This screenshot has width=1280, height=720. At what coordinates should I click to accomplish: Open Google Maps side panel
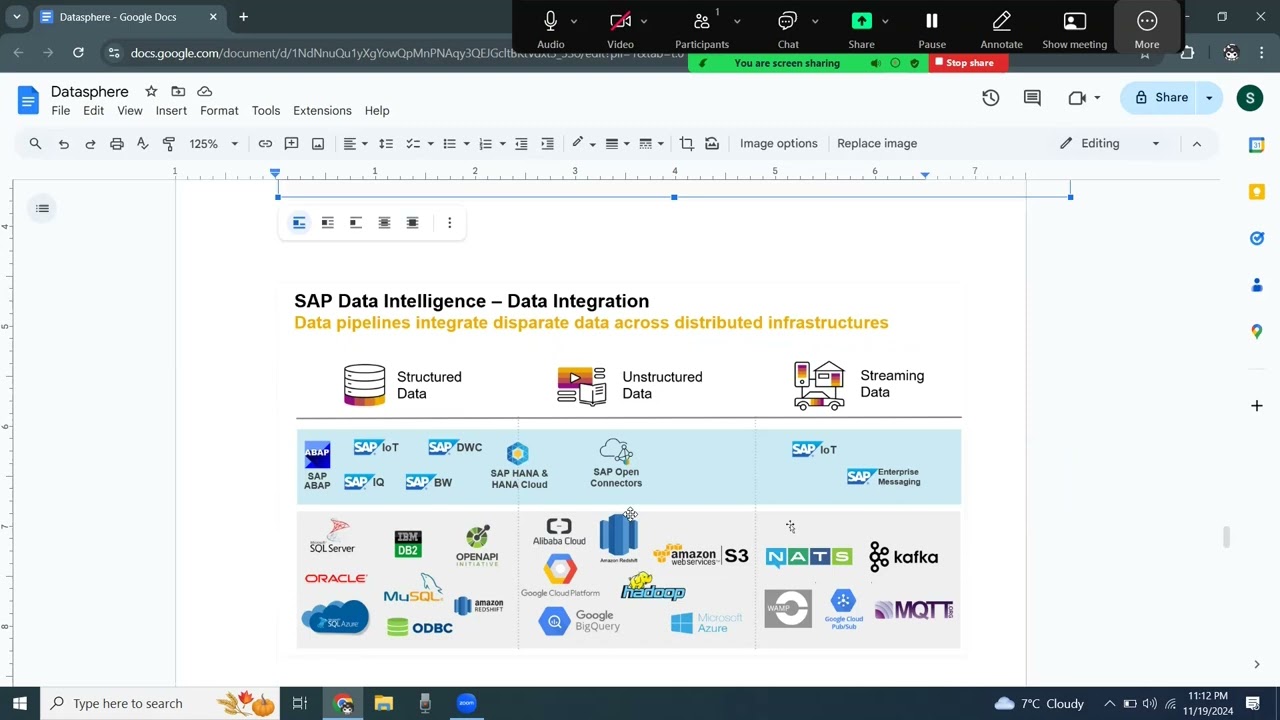[x=1257, y=331]
